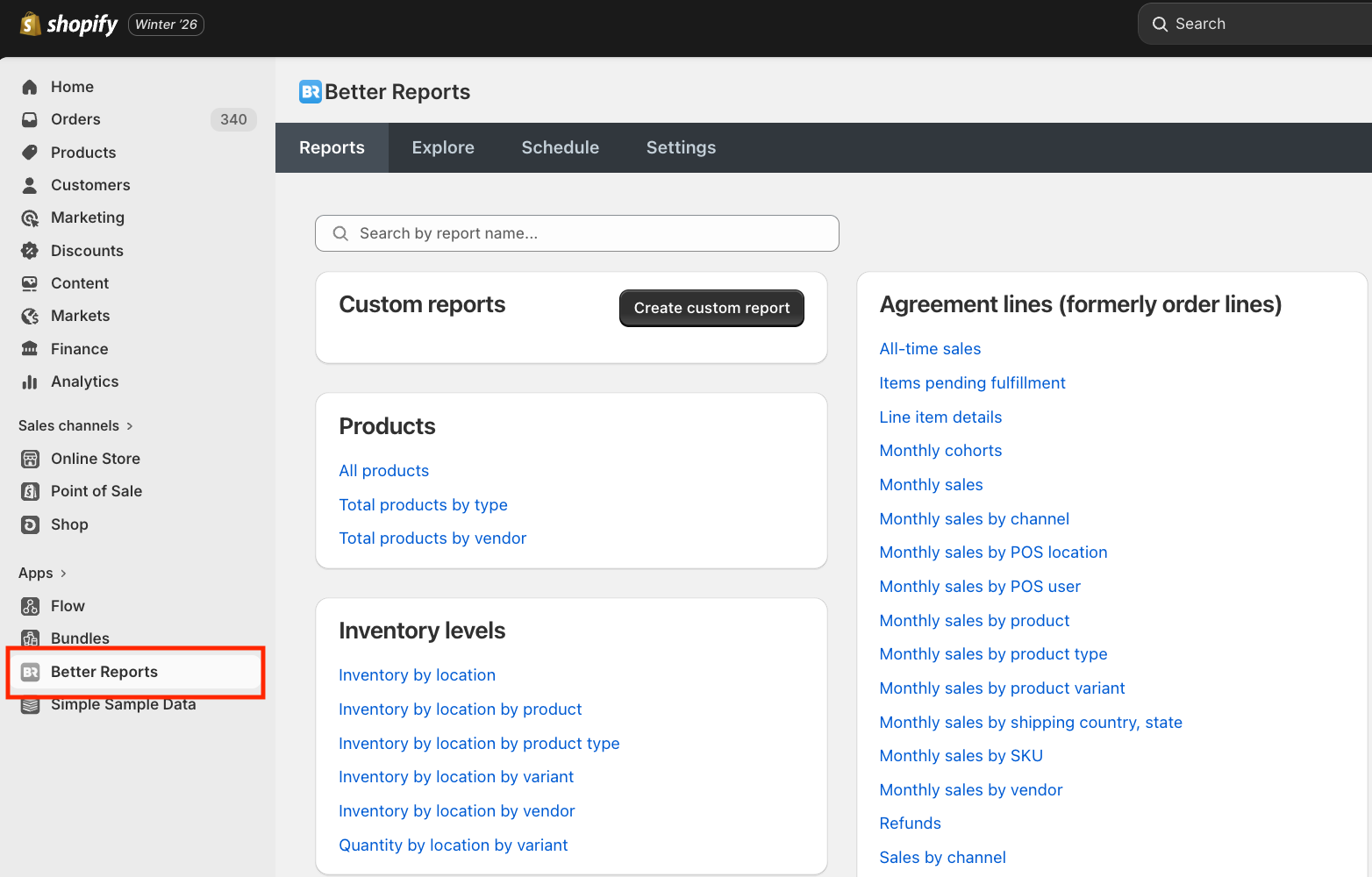This screenshot has height=877, width=1372.
Task: Open Monthly sales by SKU report
Action: coord(961,756)
